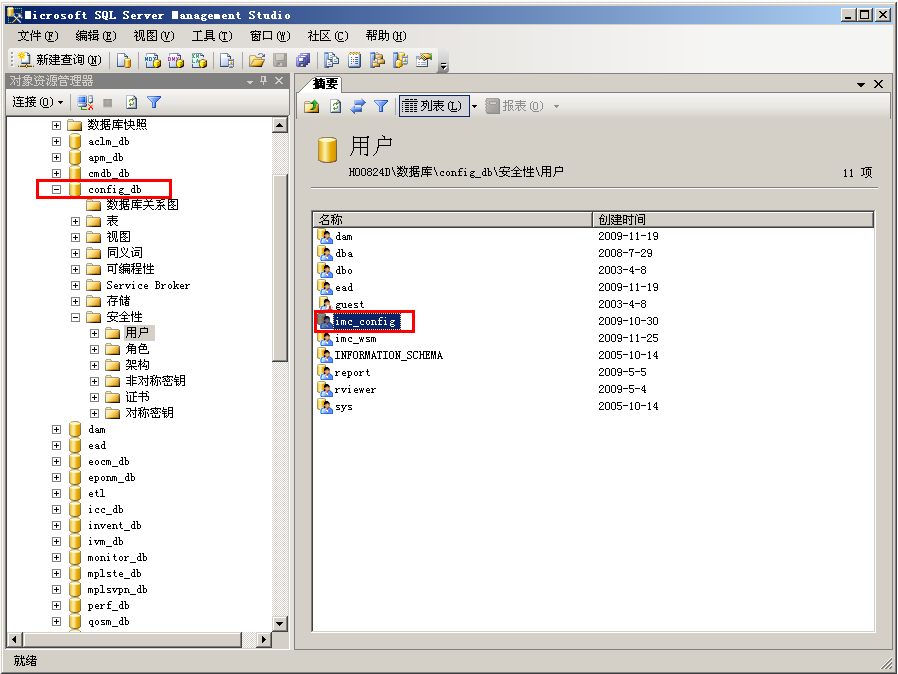
Task: Expand the 视图 (Views) folder
Action: click(x=75, y=237)
